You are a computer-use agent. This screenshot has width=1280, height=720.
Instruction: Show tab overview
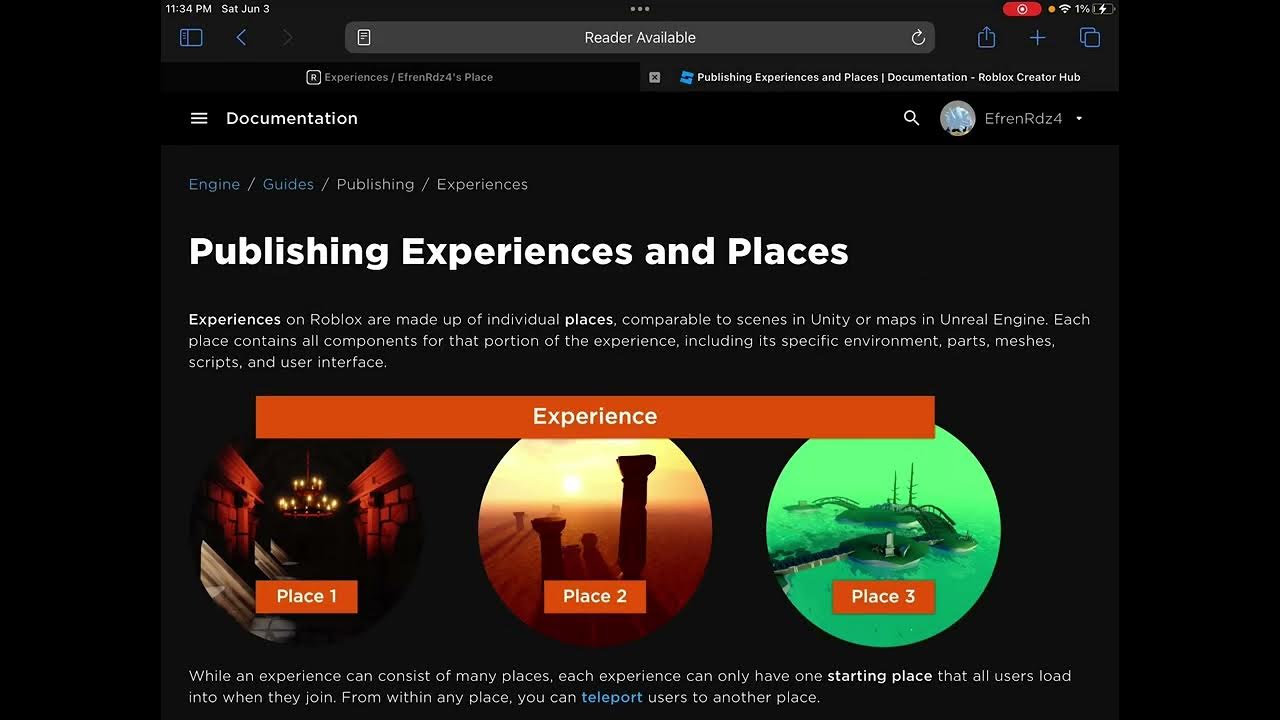pyautogui.click(x=1090, y=37)
